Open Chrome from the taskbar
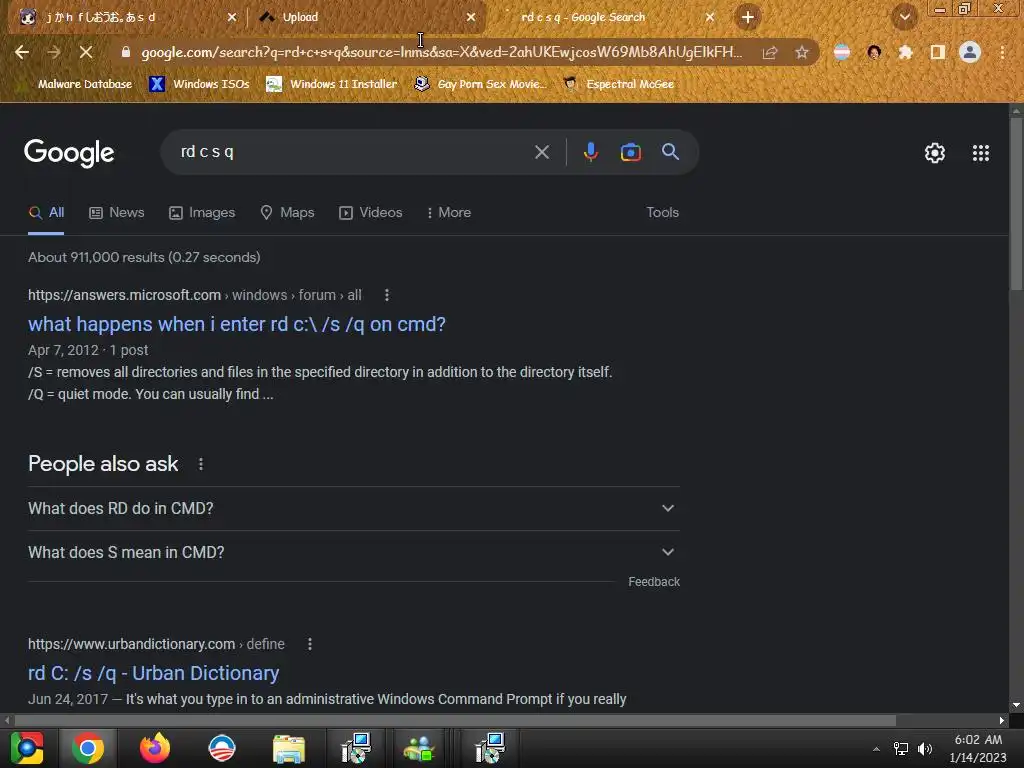This screenshot has height=768, width=1024. click(x=88, y=748)
